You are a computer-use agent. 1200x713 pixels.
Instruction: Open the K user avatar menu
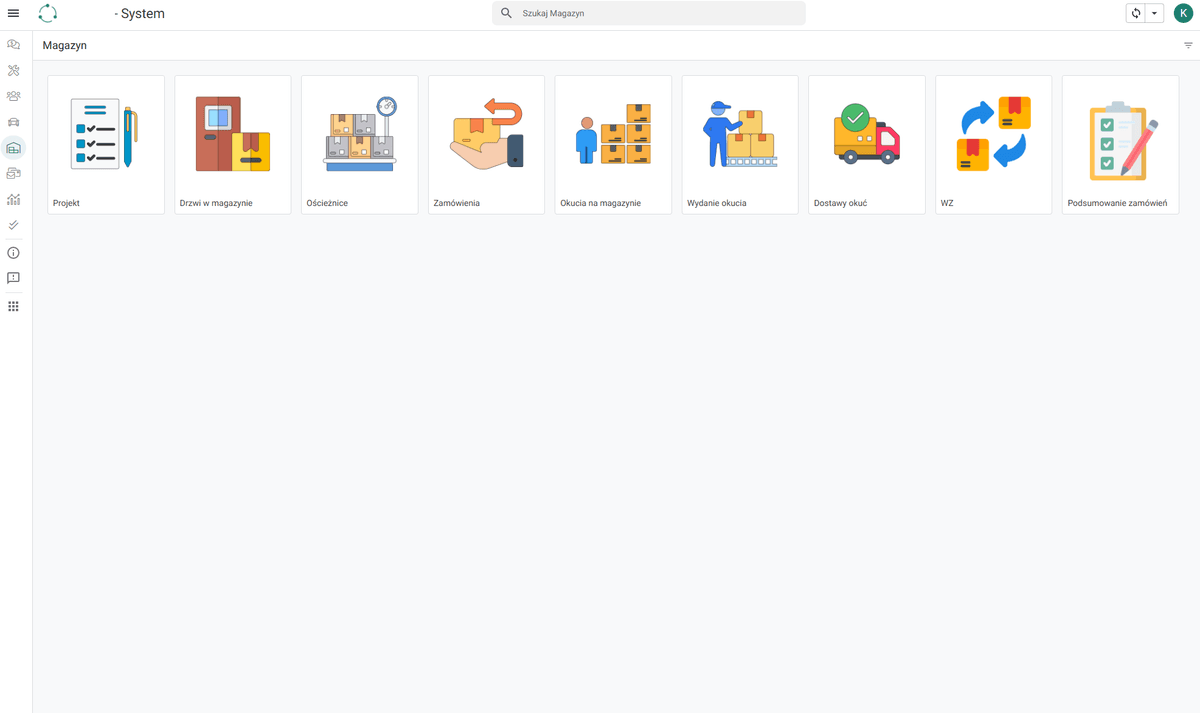point(1183,13)
